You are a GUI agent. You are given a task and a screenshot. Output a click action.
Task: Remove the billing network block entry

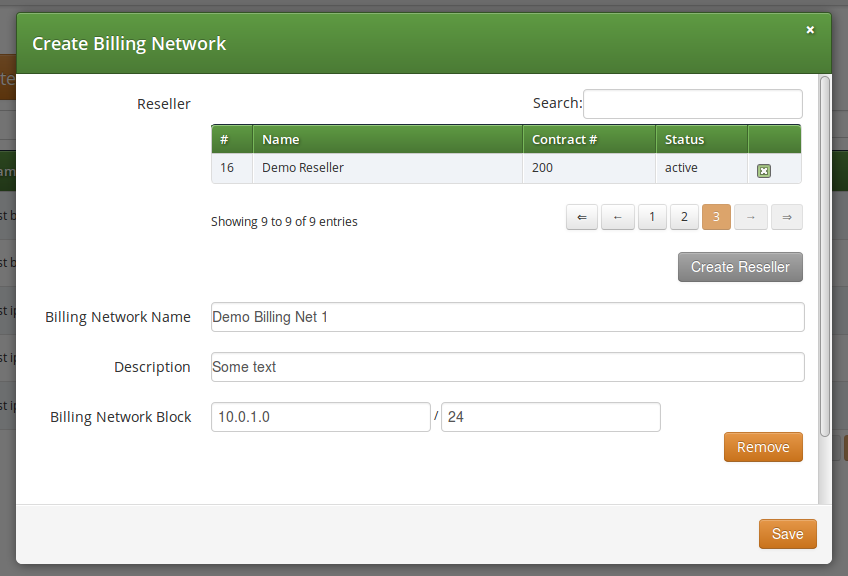point(763,447)
